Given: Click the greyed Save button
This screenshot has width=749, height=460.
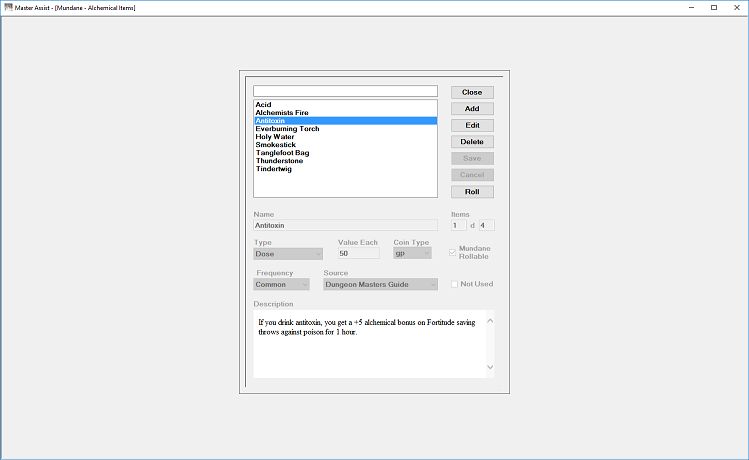Looking at the screenshot, I should click(472, 158).
